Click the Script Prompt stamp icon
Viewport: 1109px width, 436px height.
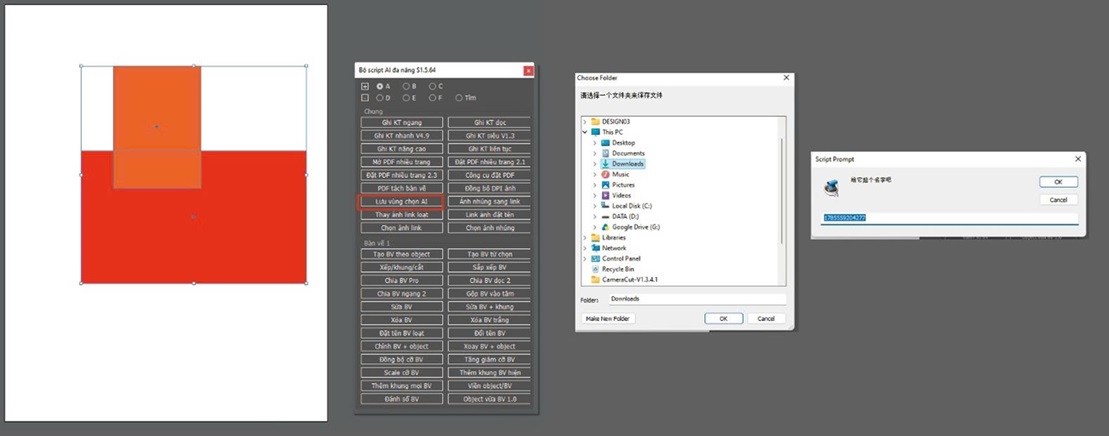[832, 187]
